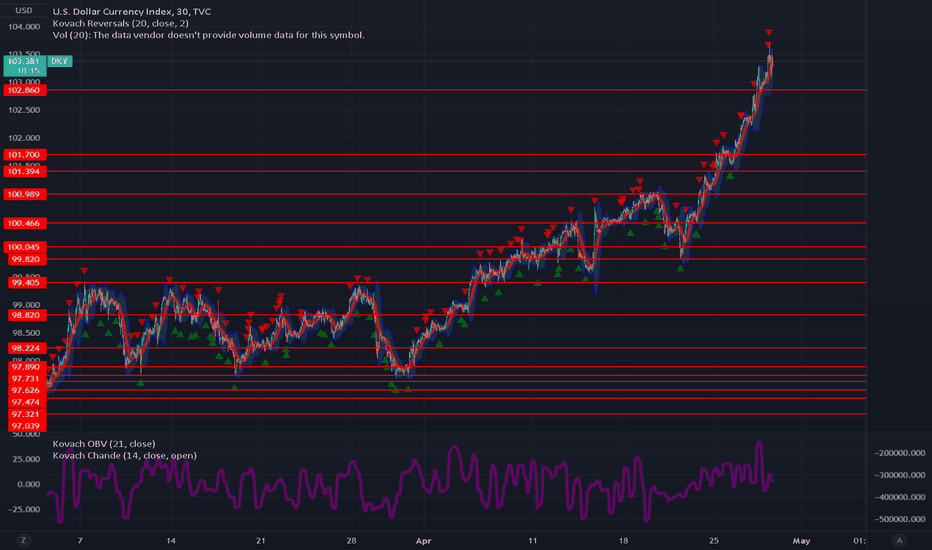The image size is (932, 550).
Task: Click the 7 date label on the time axis
Action: (80, 540)
